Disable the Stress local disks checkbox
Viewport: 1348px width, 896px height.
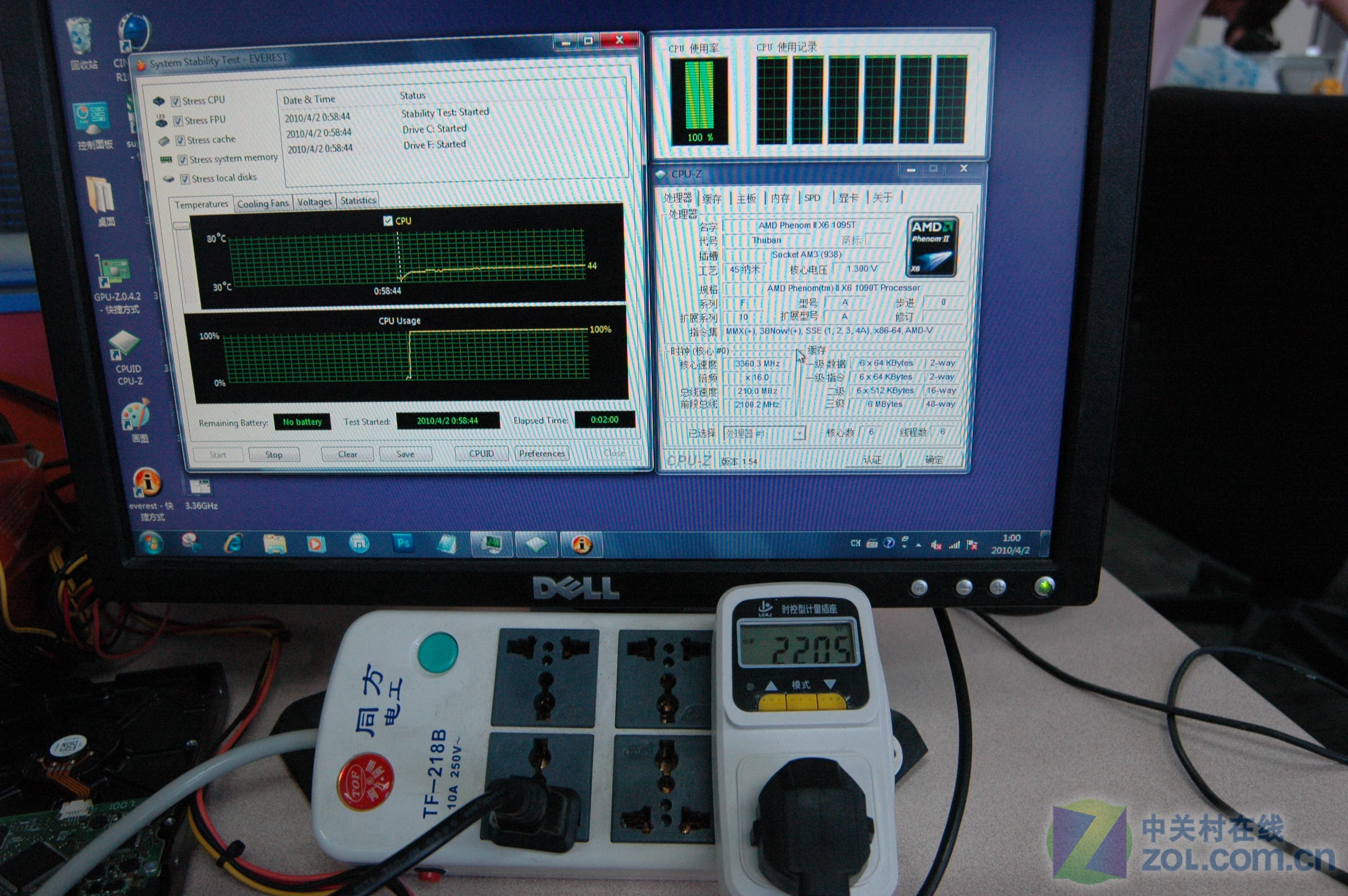click(x=185, y=180)
